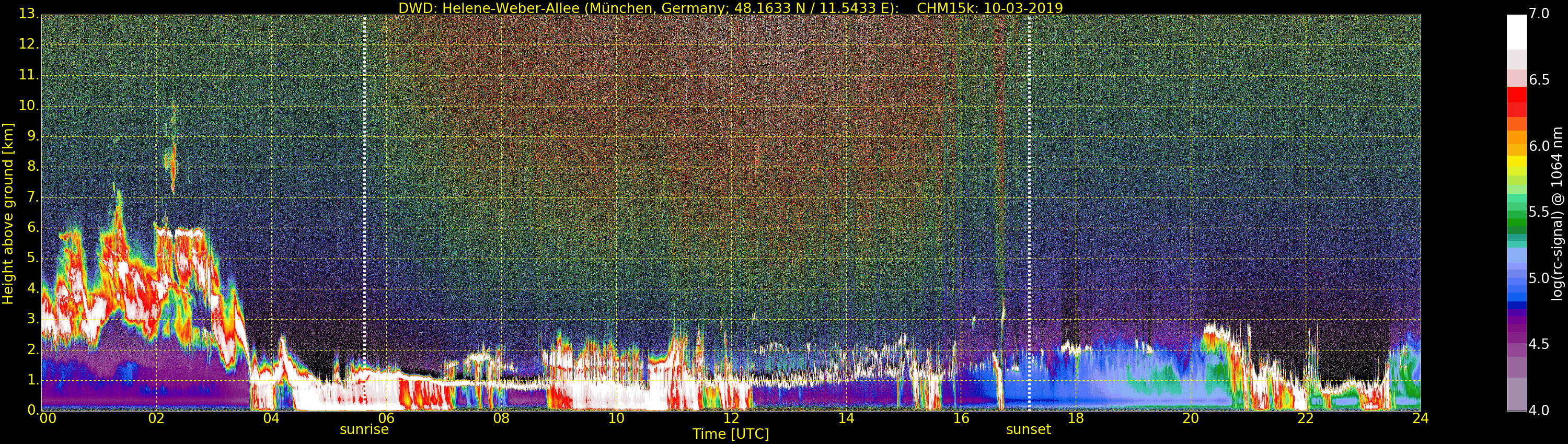Click height axis tick label "2."

[32, 350]
